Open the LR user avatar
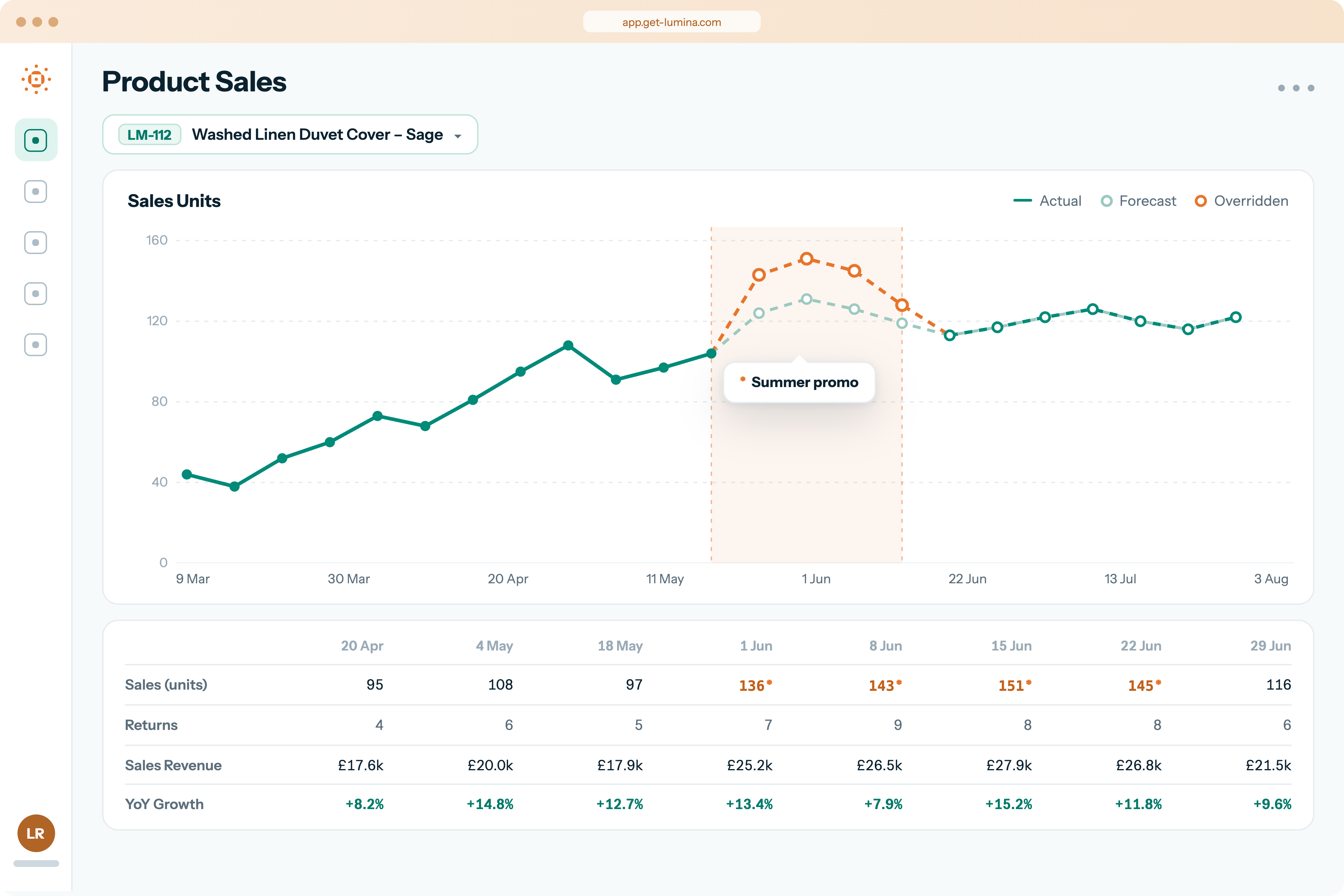The width and height of the screenshot is (1344, 896). [36, 833]
